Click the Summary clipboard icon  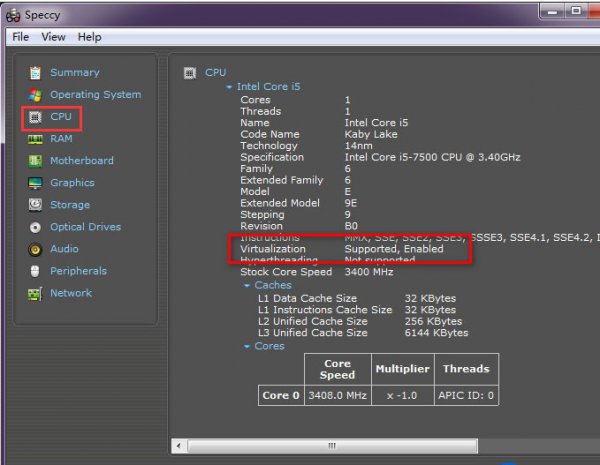coord(35,73)
